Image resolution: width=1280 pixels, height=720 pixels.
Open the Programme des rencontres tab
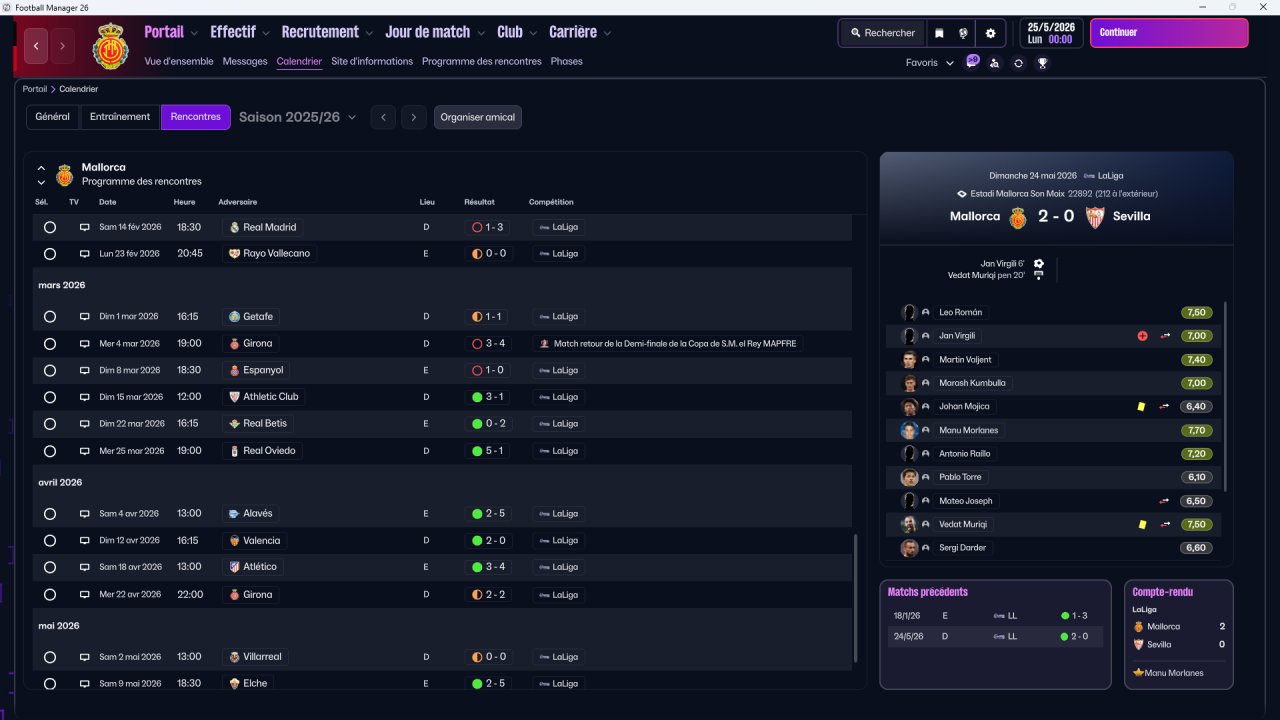(x=482, y=62)
